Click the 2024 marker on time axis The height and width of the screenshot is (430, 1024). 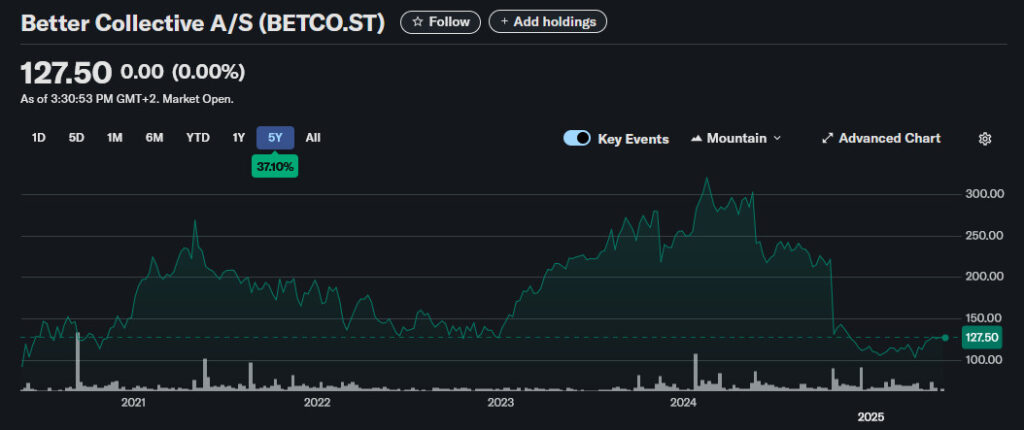[683, 402]
